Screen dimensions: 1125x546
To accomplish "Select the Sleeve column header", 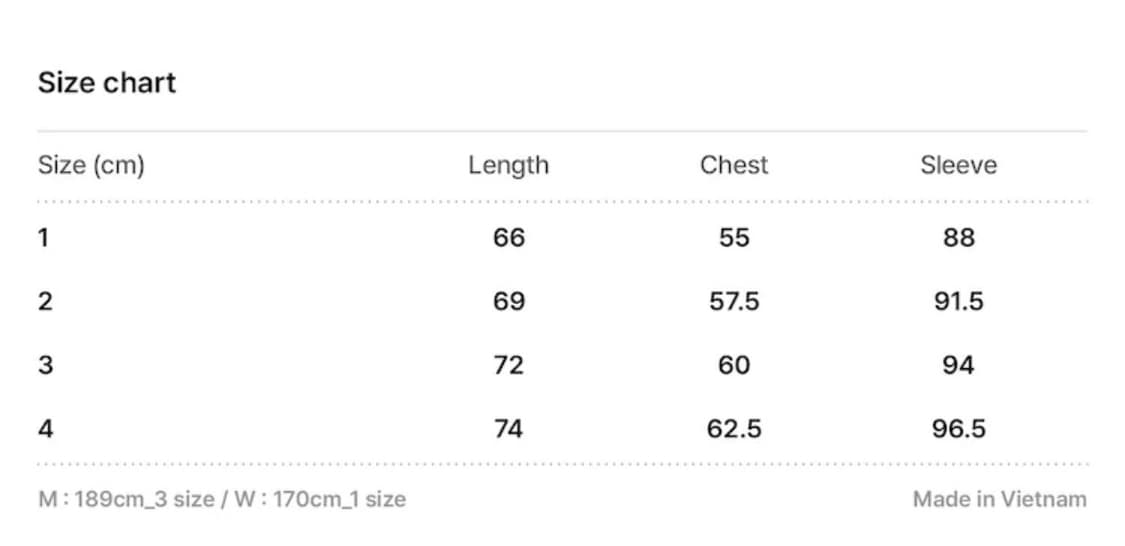I will click(958, 165).
